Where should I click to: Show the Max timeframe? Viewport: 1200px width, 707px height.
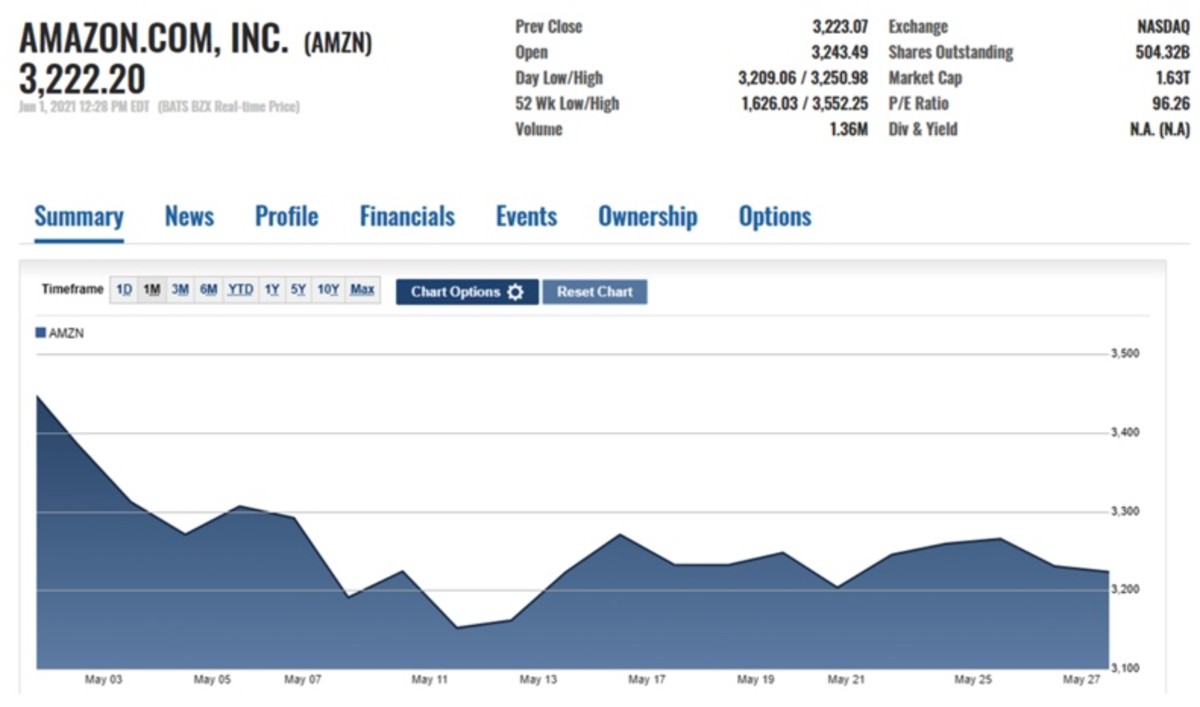pos(362,290)
